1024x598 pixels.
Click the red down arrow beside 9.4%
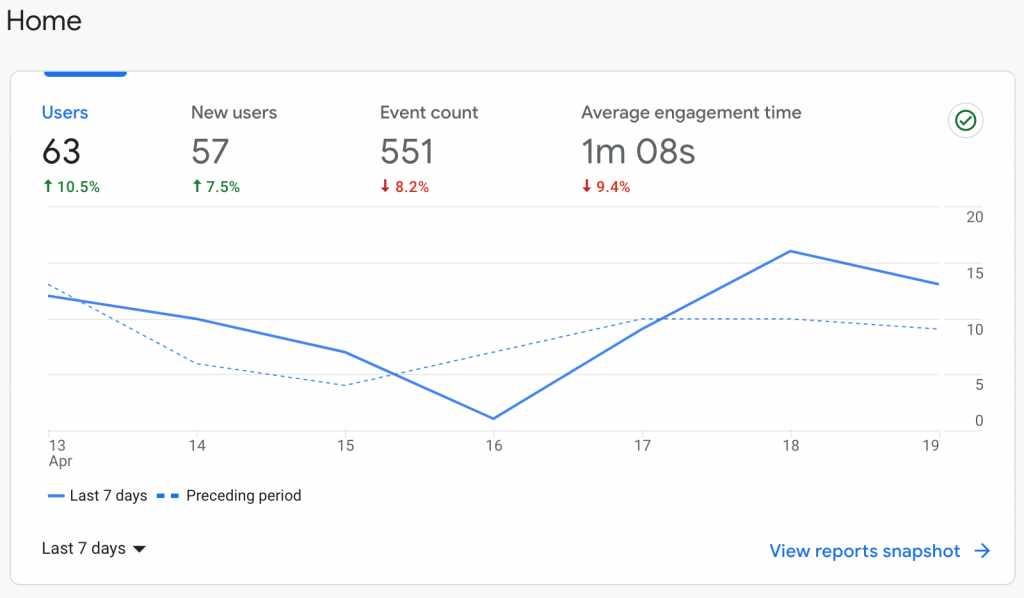pyautogui.click(x=585, y=186)
